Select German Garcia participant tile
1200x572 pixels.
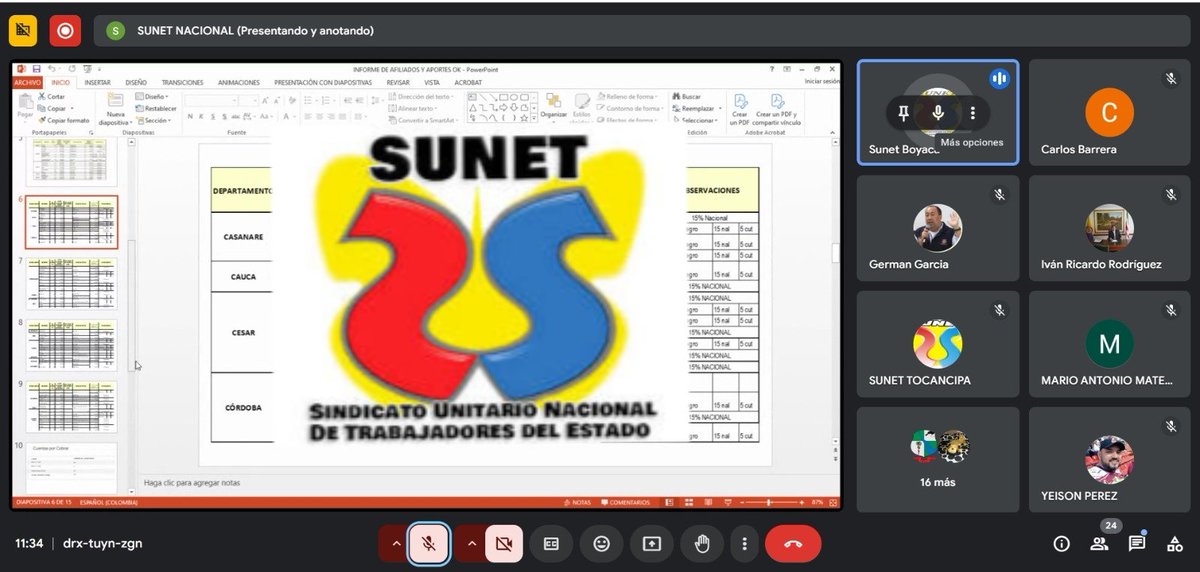click(x=938, y=228)
